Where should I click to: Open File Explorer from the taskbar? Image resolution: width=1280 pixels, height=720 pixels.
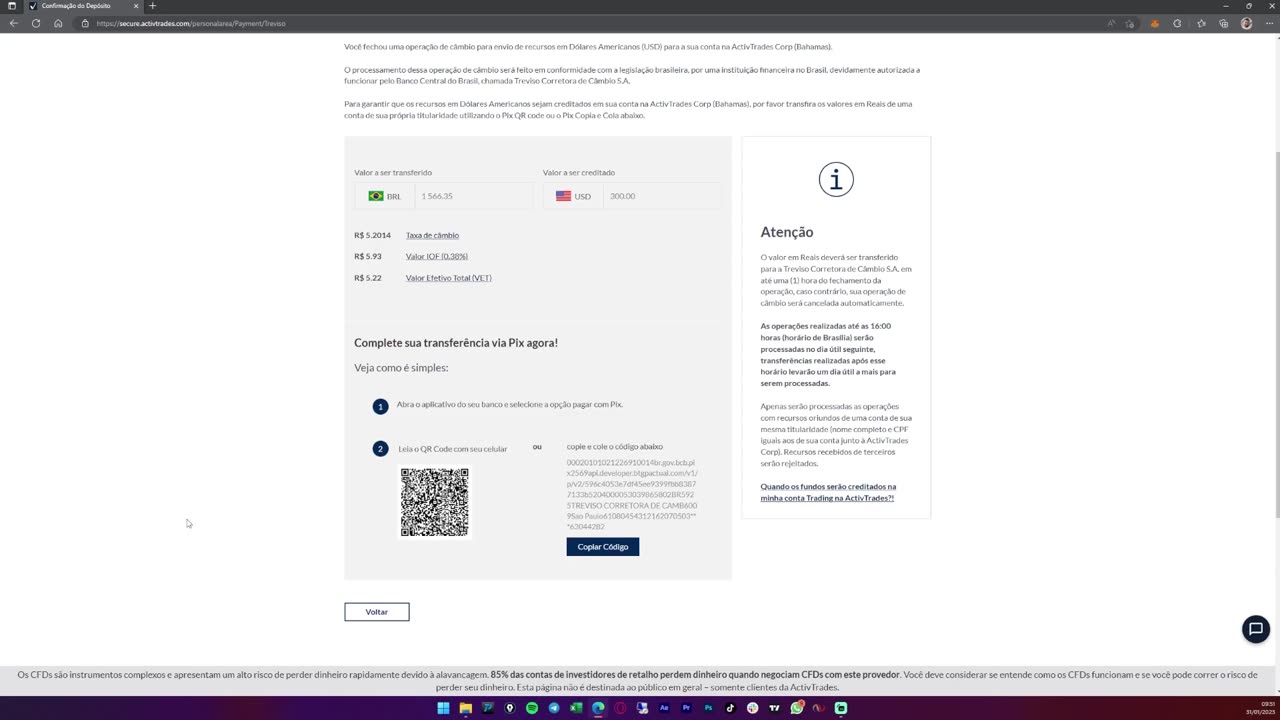click(x=465, y=708)
